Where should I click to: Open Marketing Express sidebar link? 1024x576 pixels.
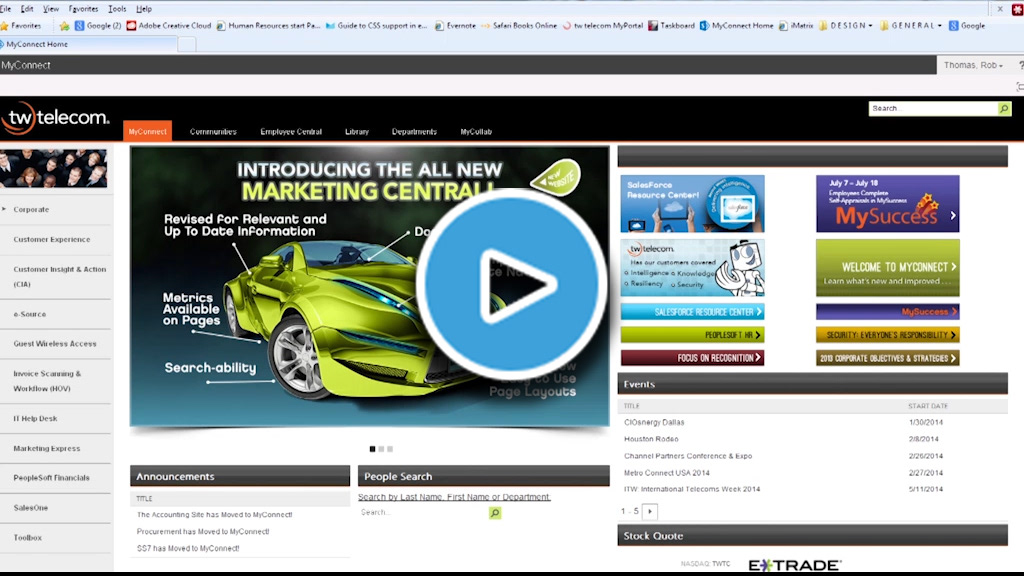47,449
